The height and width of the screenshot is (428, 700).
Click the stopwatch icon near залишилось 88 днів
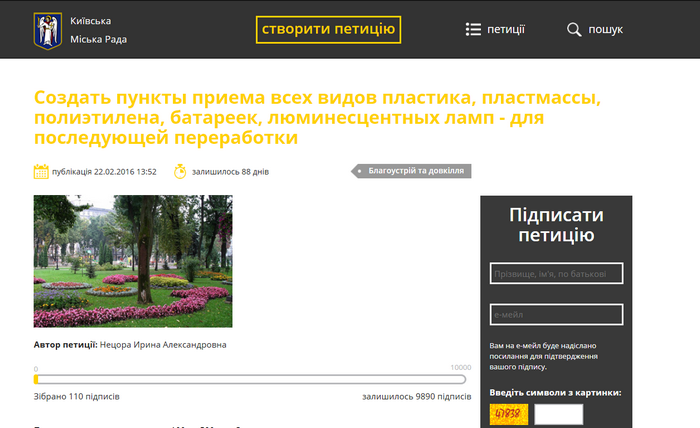click(x=180, y=171)
